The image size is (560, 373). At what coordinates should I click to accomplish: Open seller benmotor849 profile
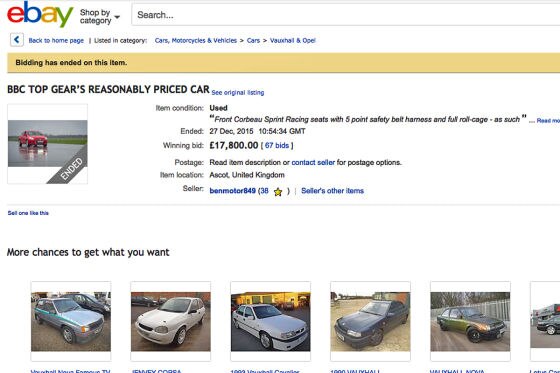232,191
